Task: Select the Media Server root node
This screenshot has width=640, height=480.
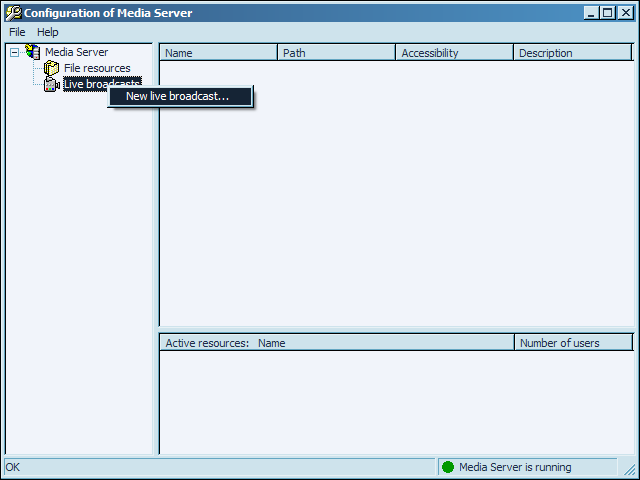Action: [x=76, y=52]
